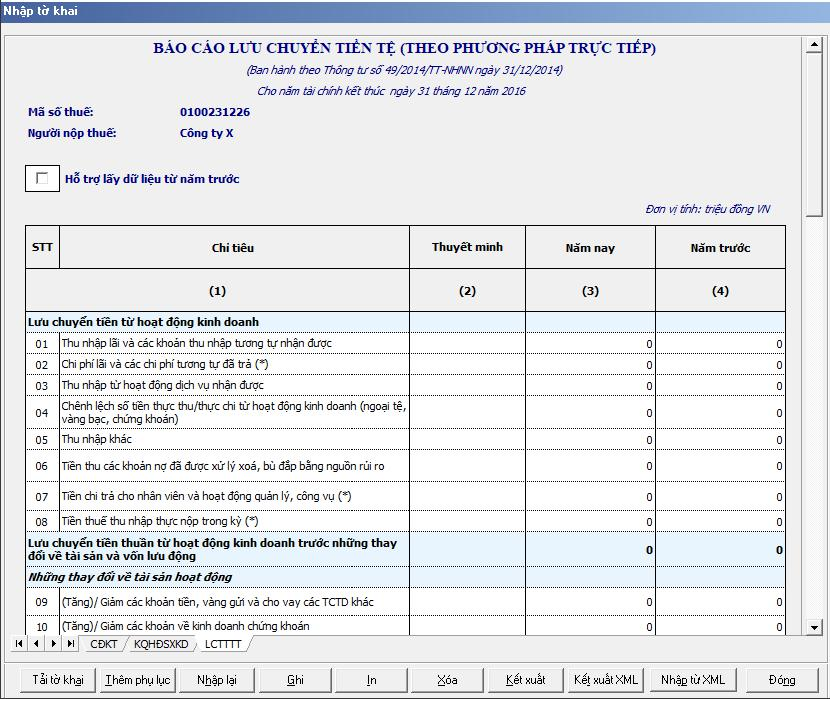Click vertical scrollbar up arrow
832x701 pixels.
814,46
